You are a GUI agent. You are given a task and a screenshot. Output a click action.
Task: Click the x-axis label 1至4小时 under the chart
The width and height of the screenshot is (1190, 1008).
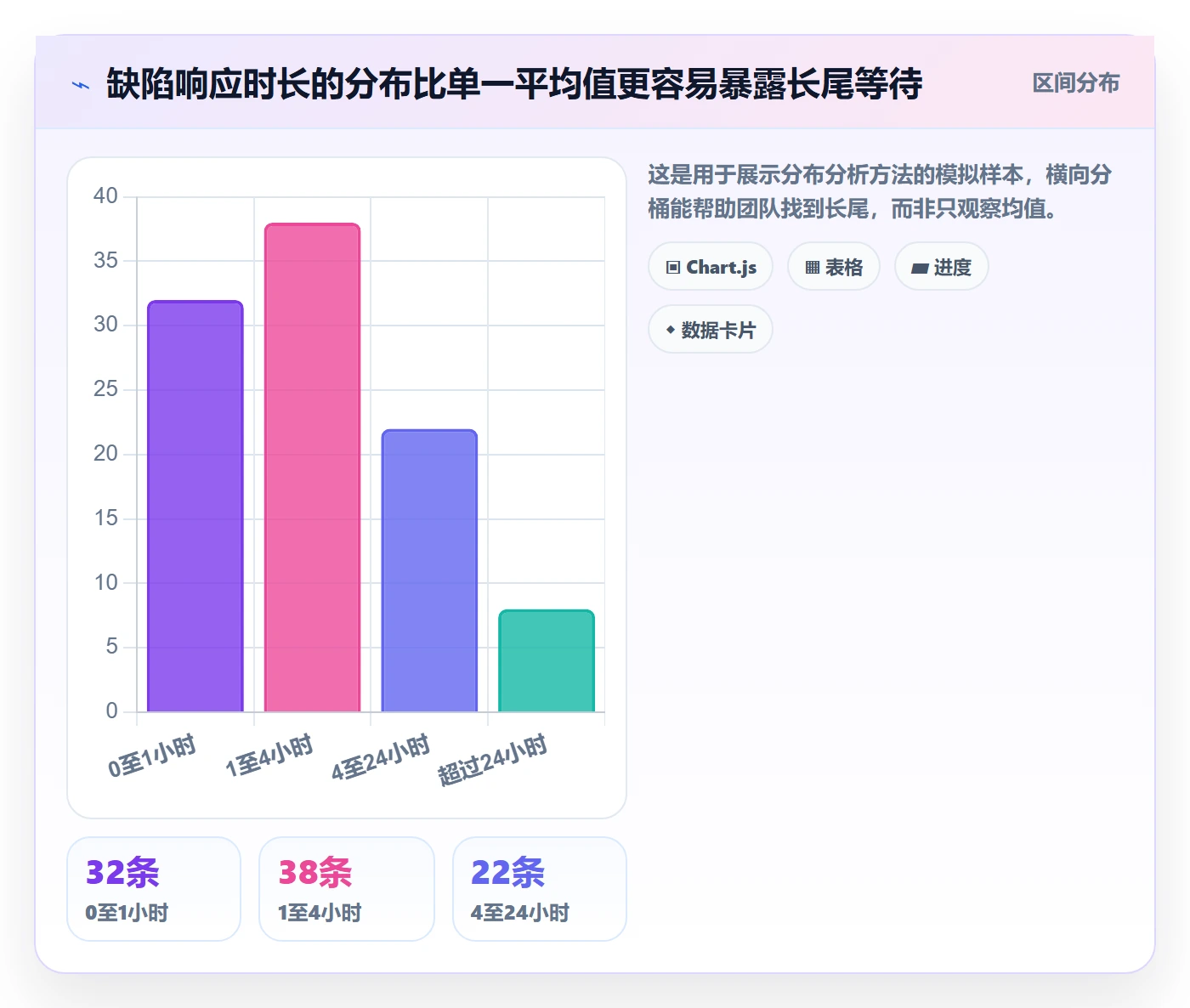pyautogui.click(x=269, y=756)
